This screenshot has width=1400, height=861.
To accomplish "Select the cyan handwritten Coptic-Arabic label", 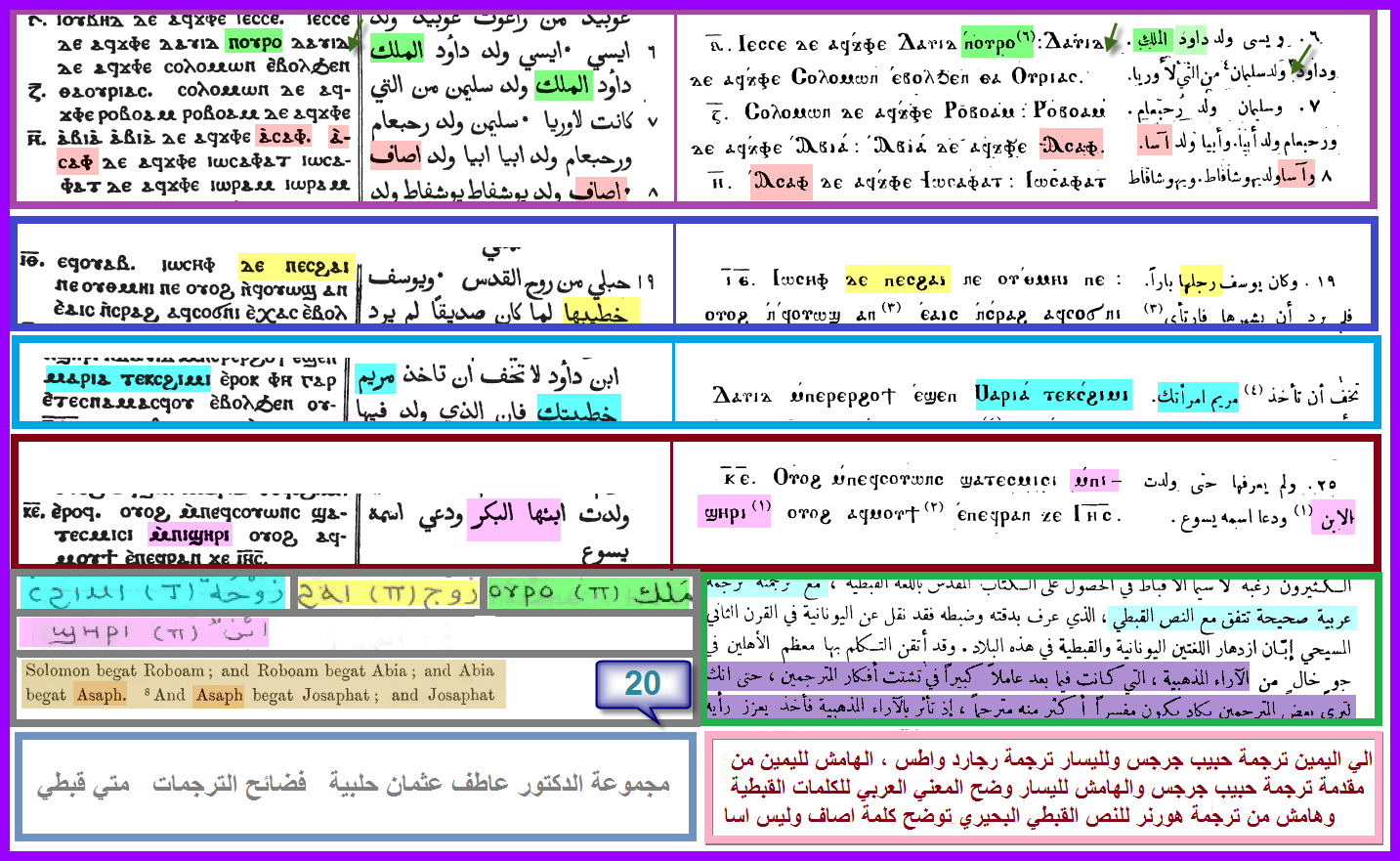I will tap(153, 592).
